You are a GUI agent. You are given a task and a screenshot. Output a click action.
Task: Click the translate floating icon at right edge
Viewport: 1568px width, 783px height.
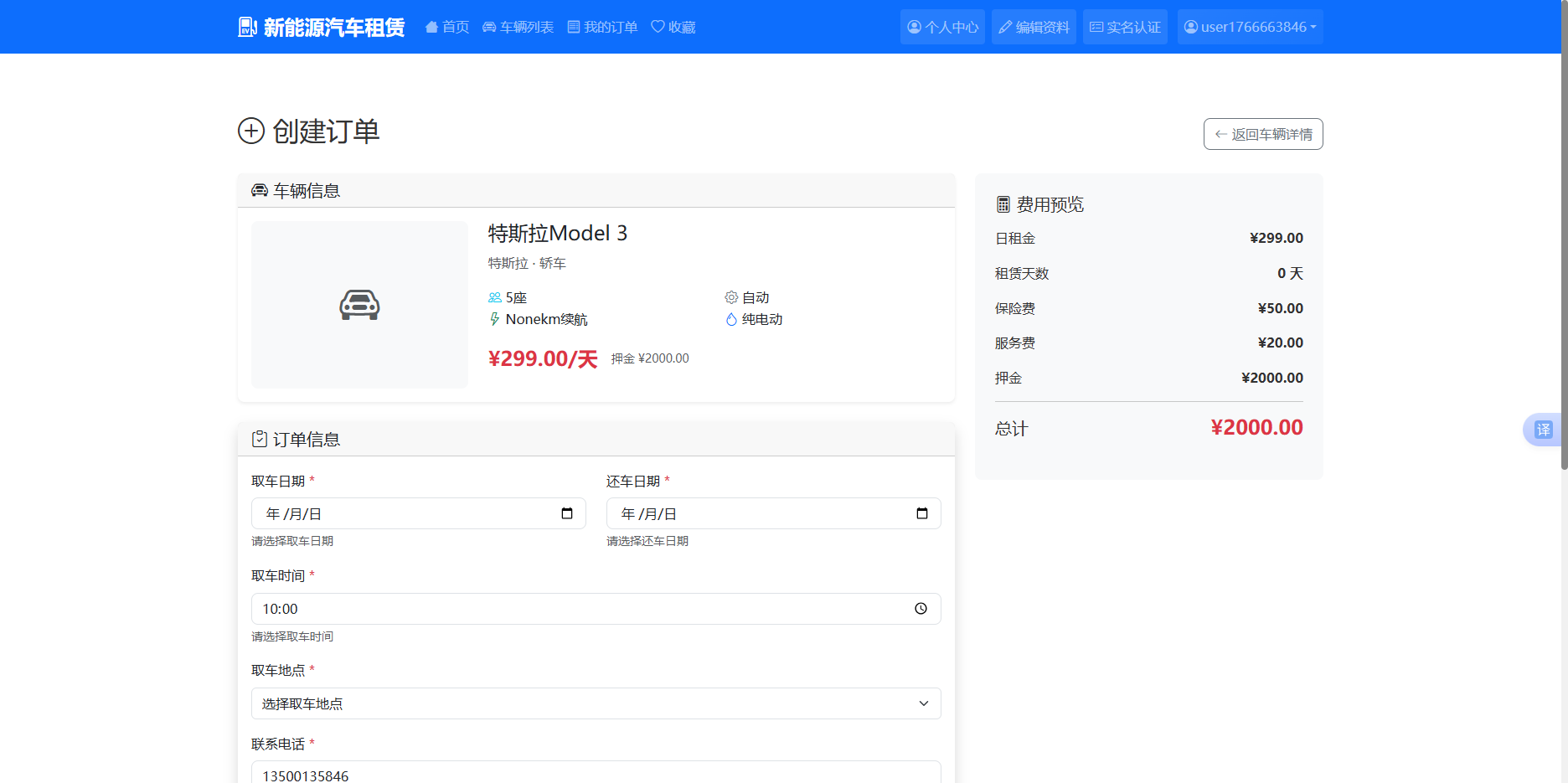pyautogui.click(x=1543, y=430)
